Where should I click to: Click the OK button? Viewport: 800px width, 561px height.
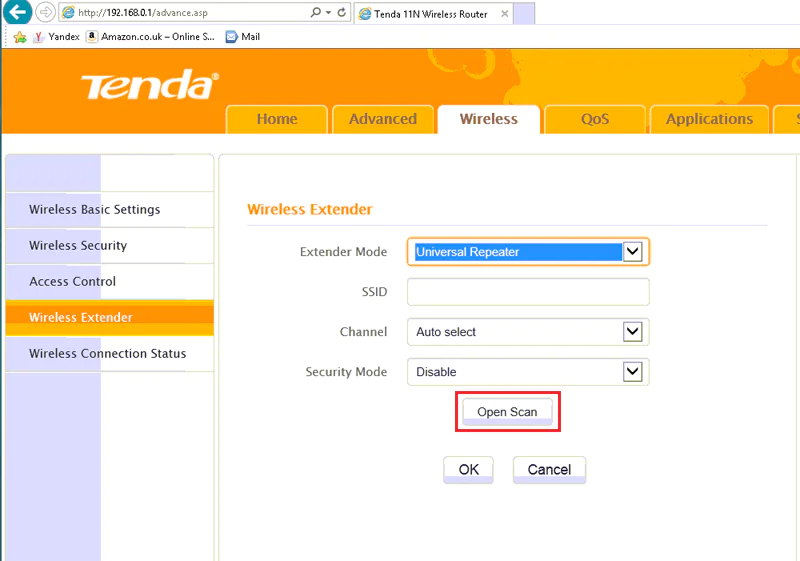tap(468, 470)
